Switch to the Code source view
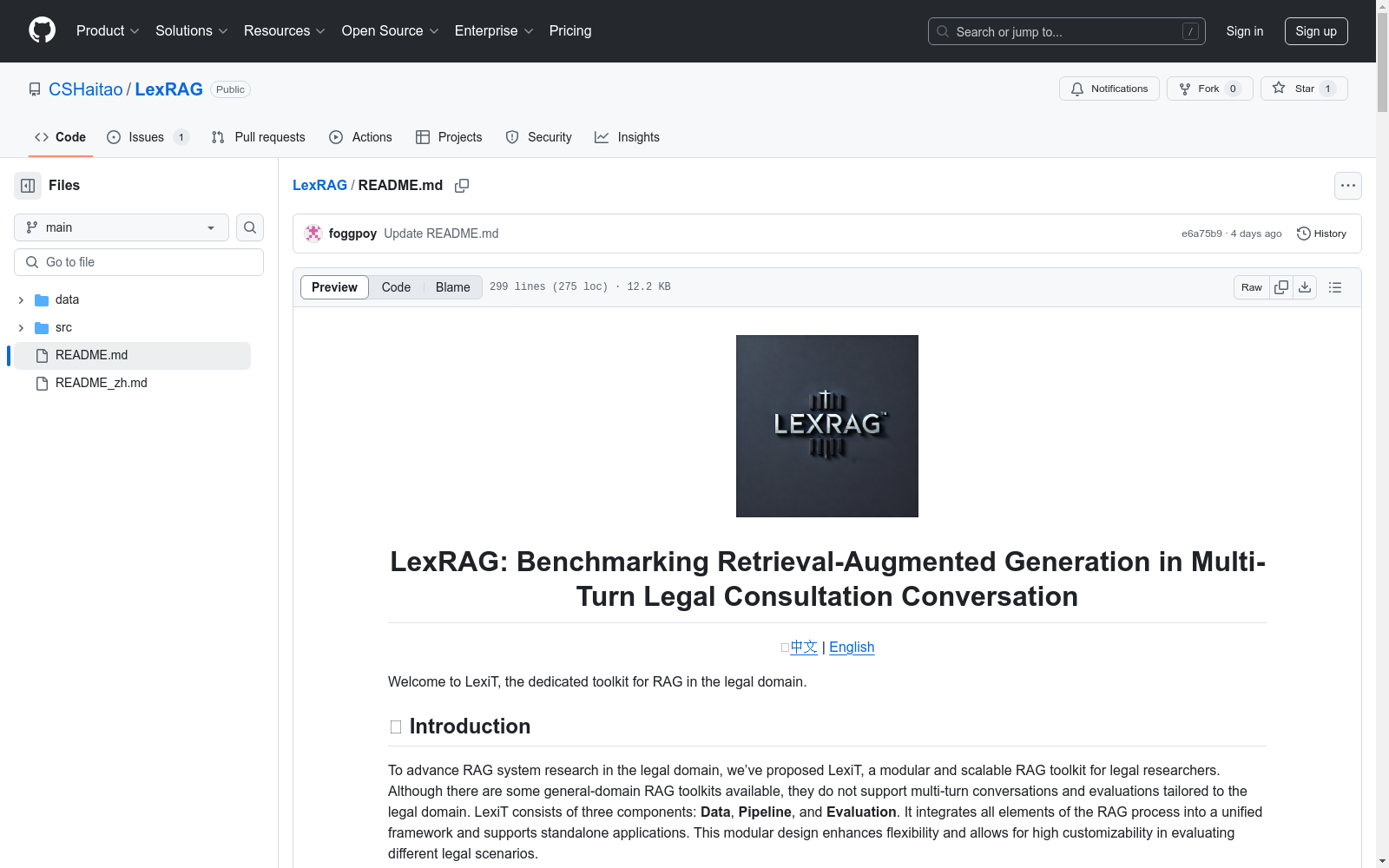Viewport: 1389px width, 868px height. 396,287
